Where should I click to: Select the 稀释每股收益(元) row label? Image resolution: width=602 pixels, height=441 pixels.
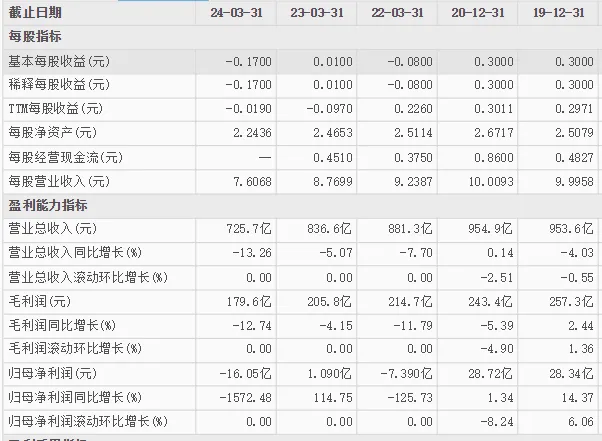58,84
